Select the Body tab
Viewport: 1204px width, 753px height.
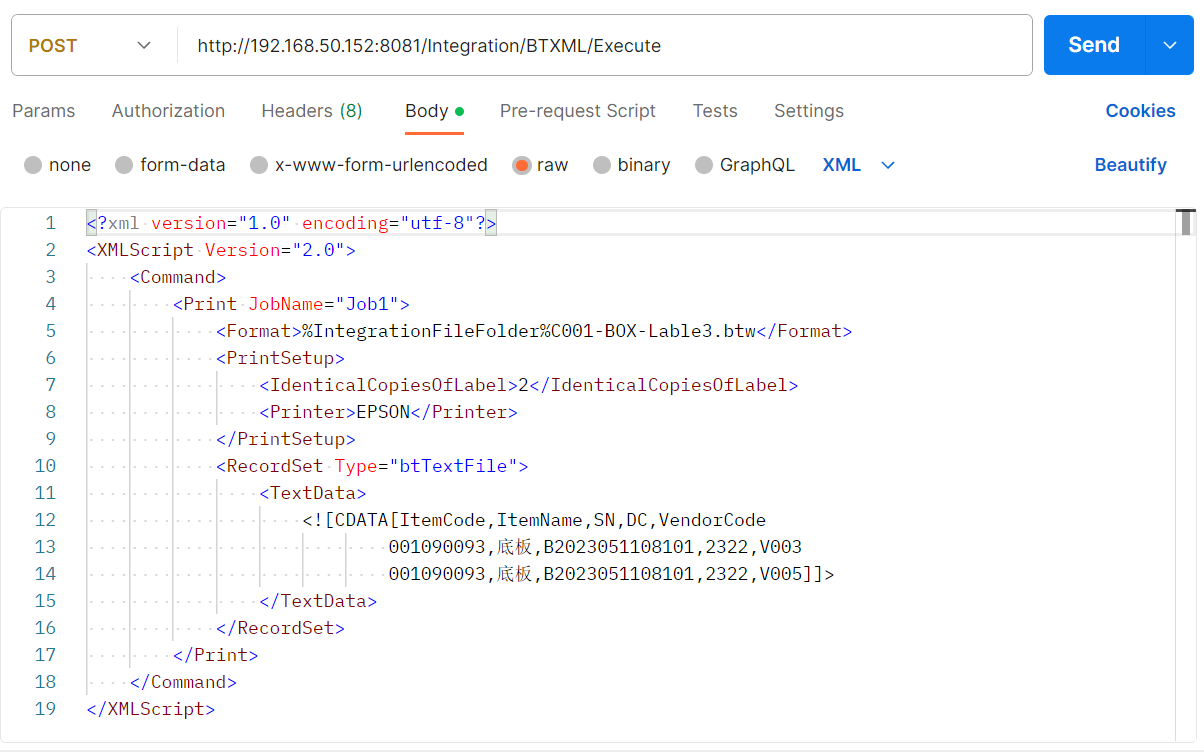pyautogui.click(x=426, y=111)
